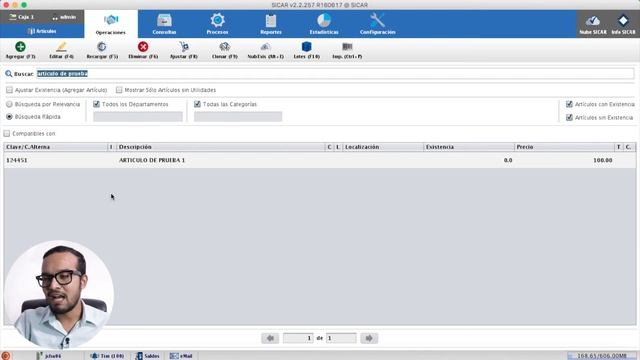Click the Eliminar (F6) red delete icon
Viewport: 640px width, 360px height.
click(x=143, y=47)
